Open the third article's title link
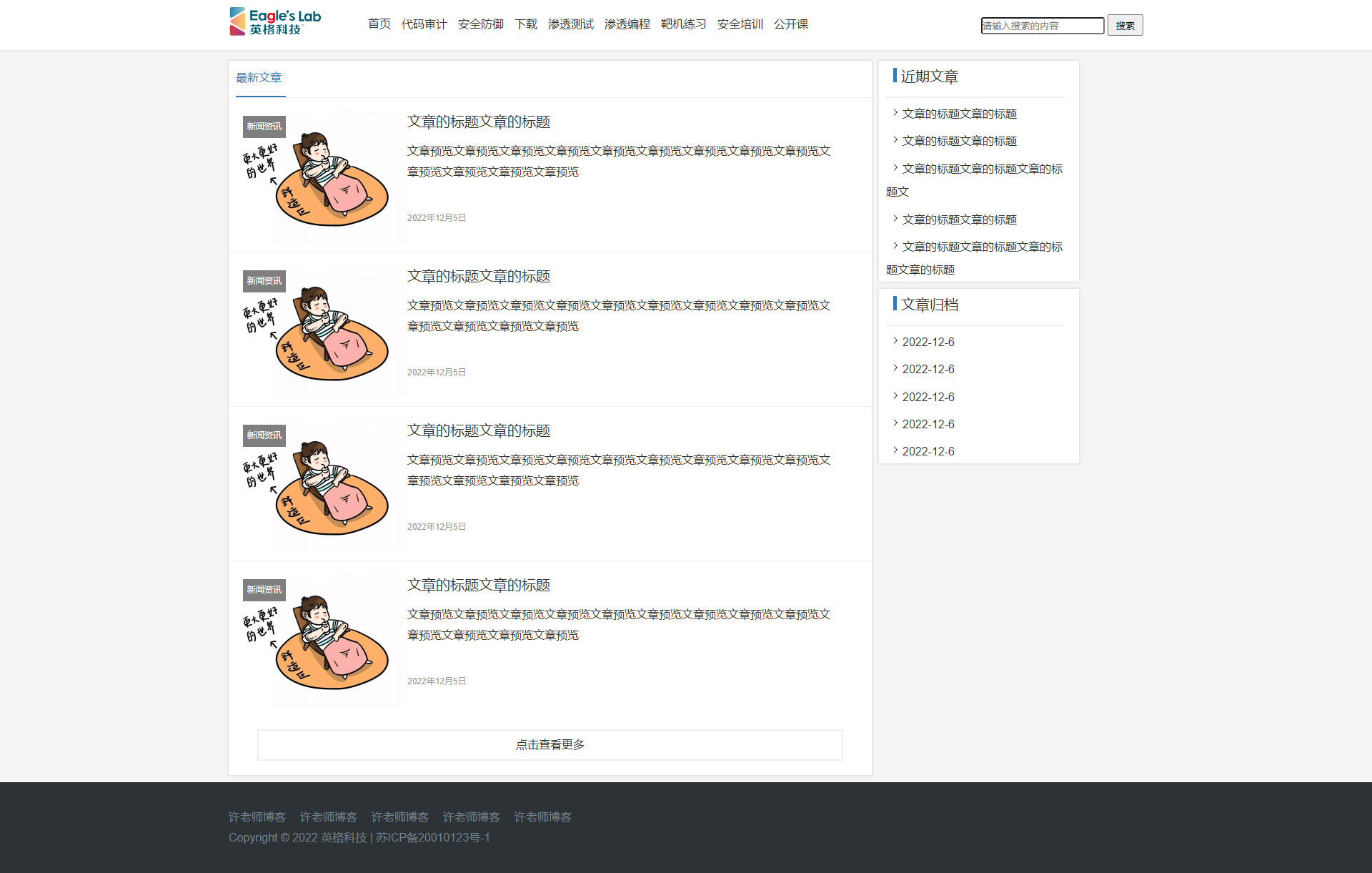Viewport: 1372px width, 873px height. pos(478,431)
